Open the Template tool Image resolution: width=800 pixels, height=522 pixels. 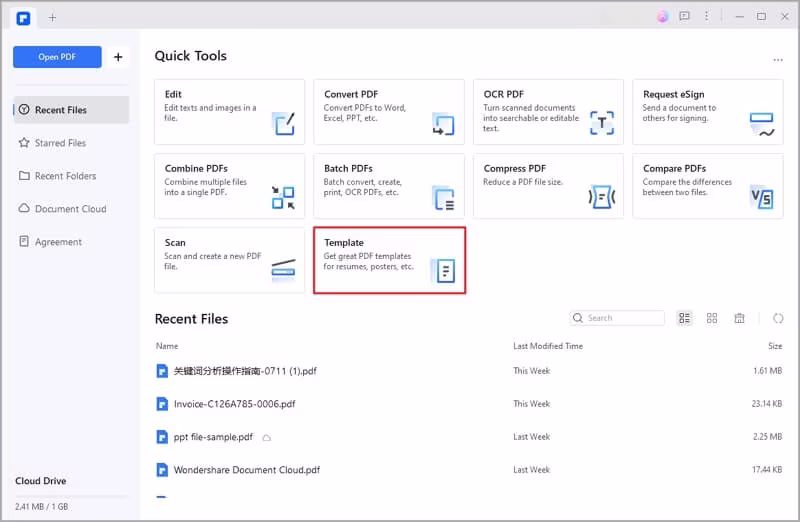coord(389,260)
